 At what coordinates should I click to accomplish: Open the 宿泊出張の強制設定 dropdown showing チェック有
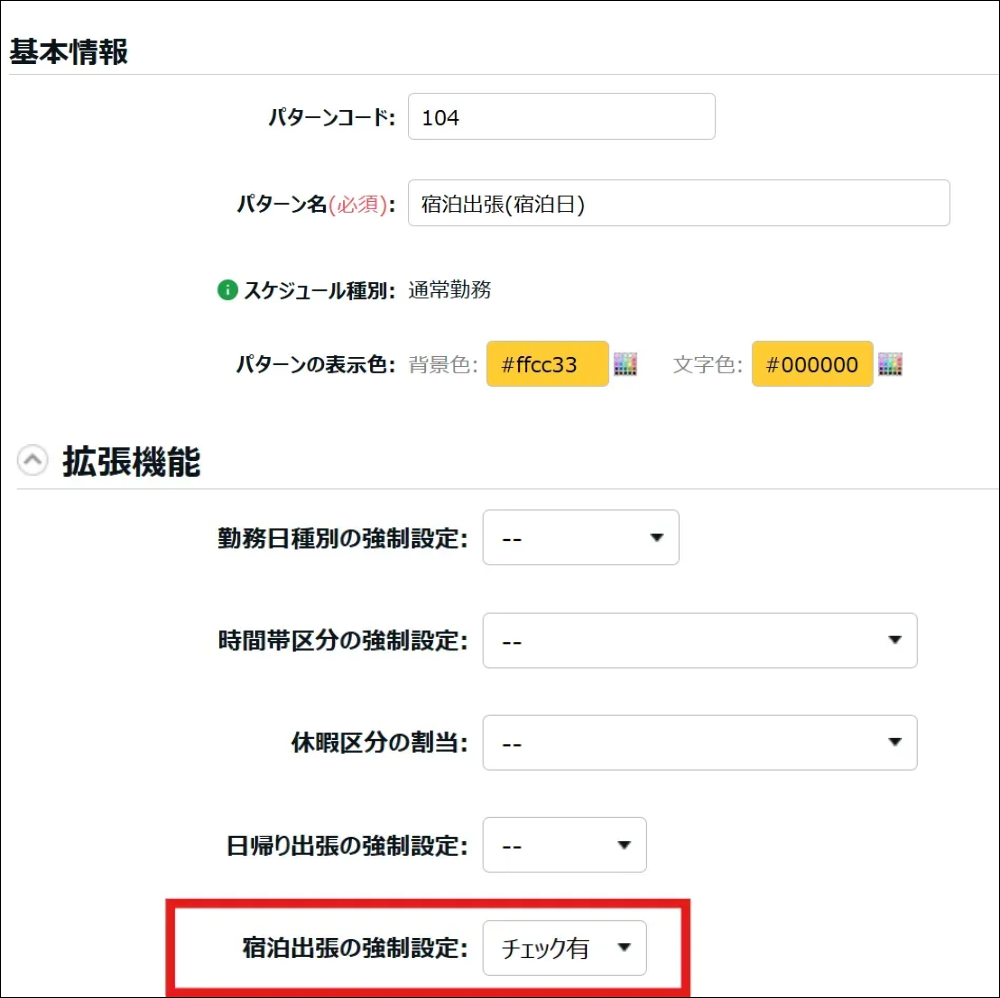point(564,948)
